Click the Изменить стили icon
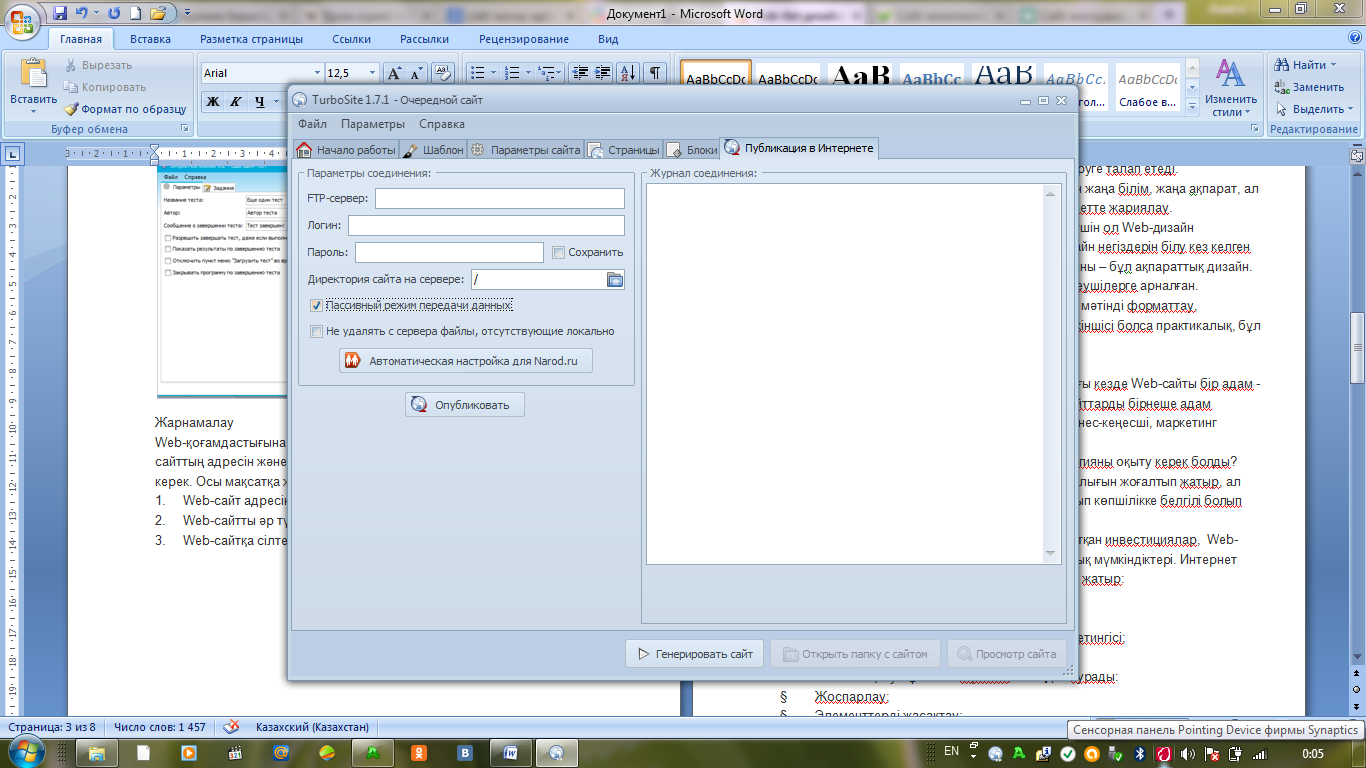The width and height of the screenshot is (1366, 768). click(1230, 74)
